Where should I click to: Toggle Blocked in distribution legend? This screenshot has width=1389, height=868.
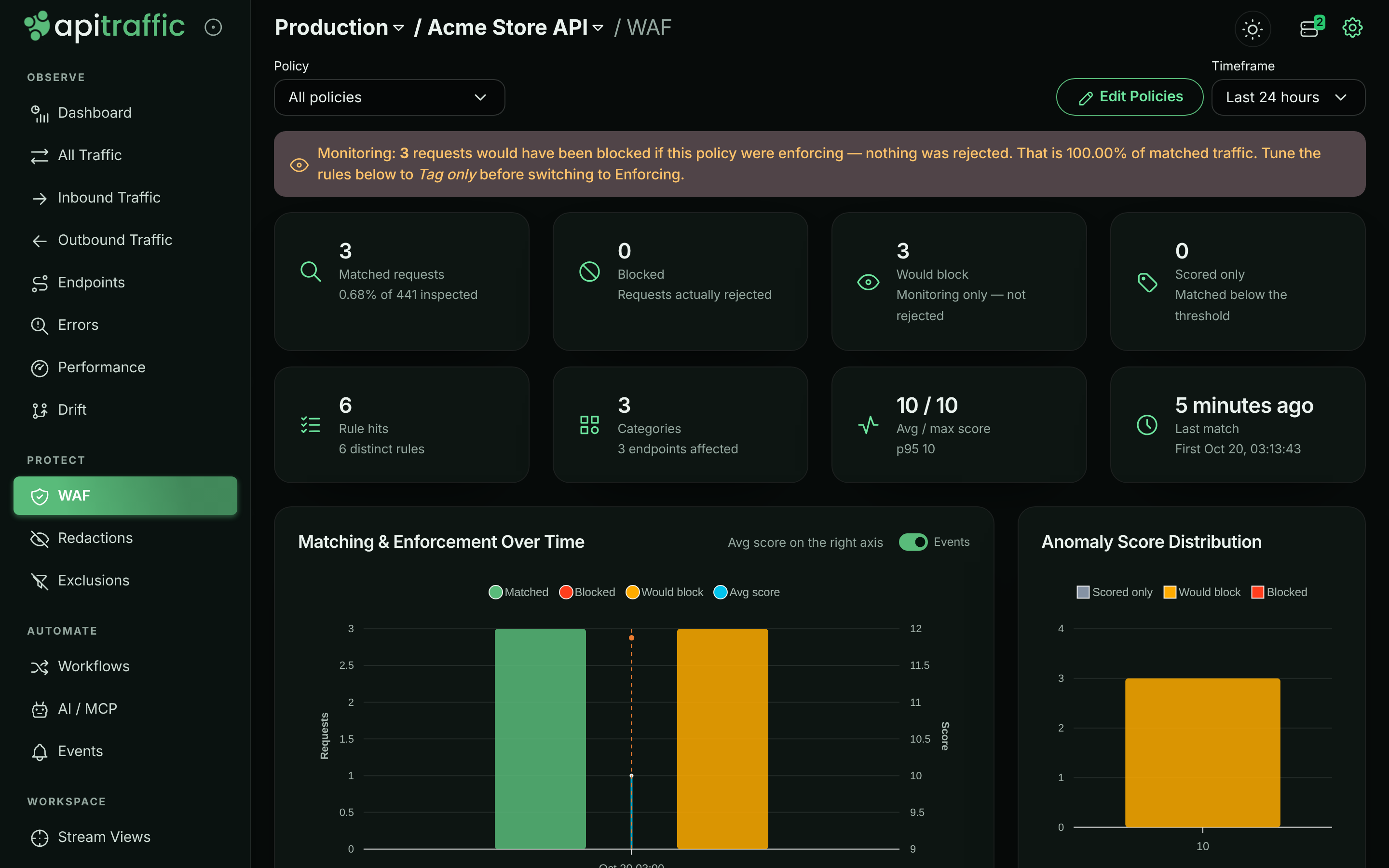tap(1279, 592)
